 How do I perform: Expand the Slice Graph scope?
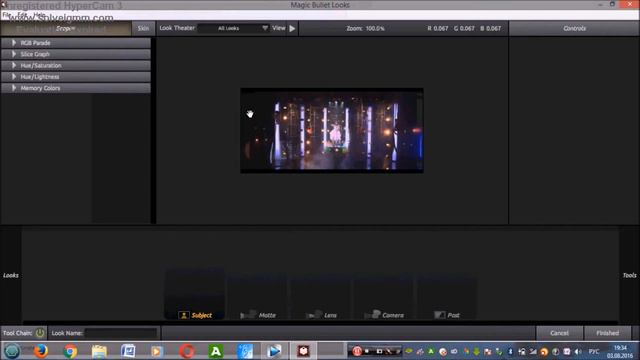coord(76,54)
